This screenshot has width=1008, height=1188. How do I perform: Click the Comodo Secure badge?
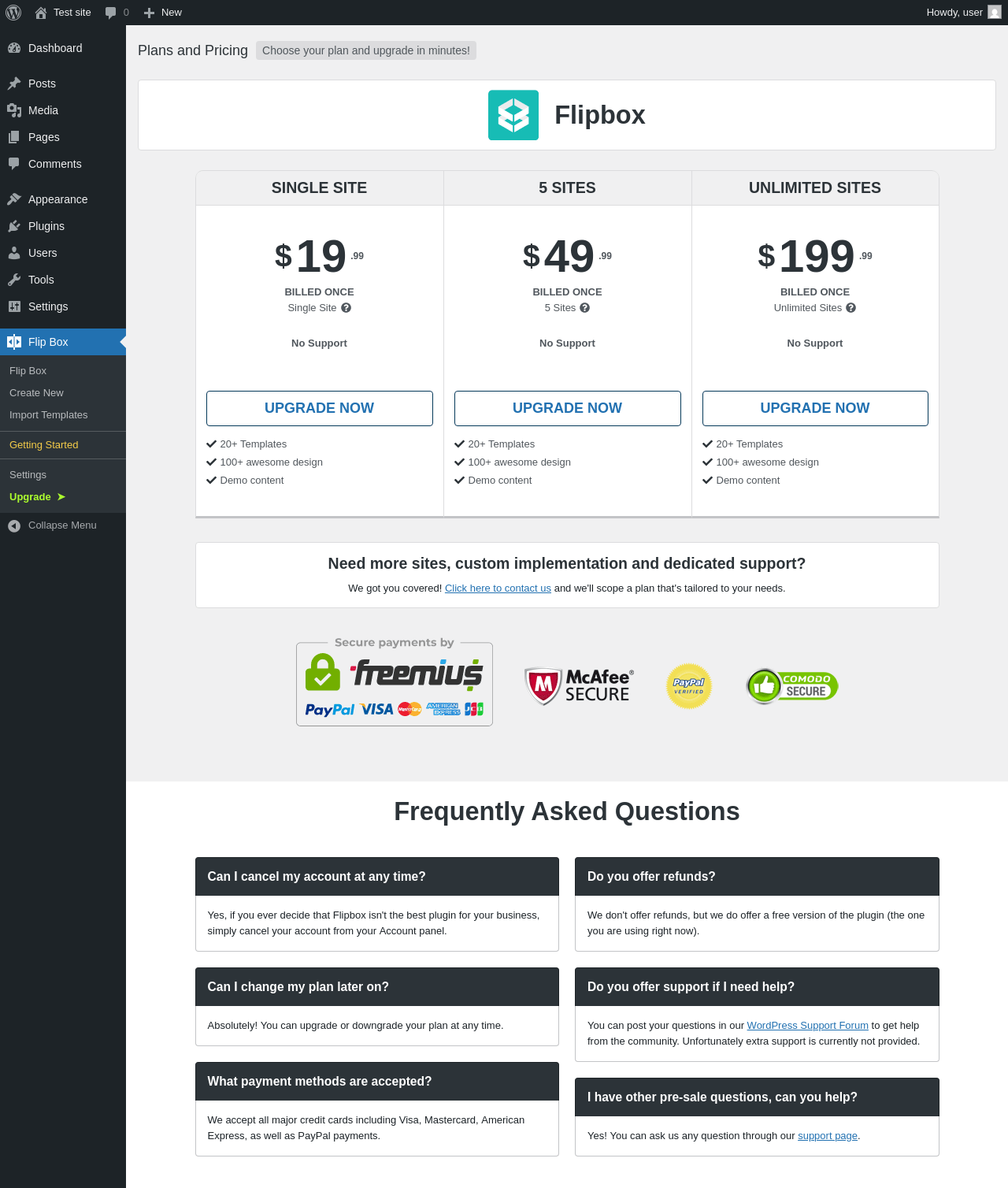[x=792, y=686]
